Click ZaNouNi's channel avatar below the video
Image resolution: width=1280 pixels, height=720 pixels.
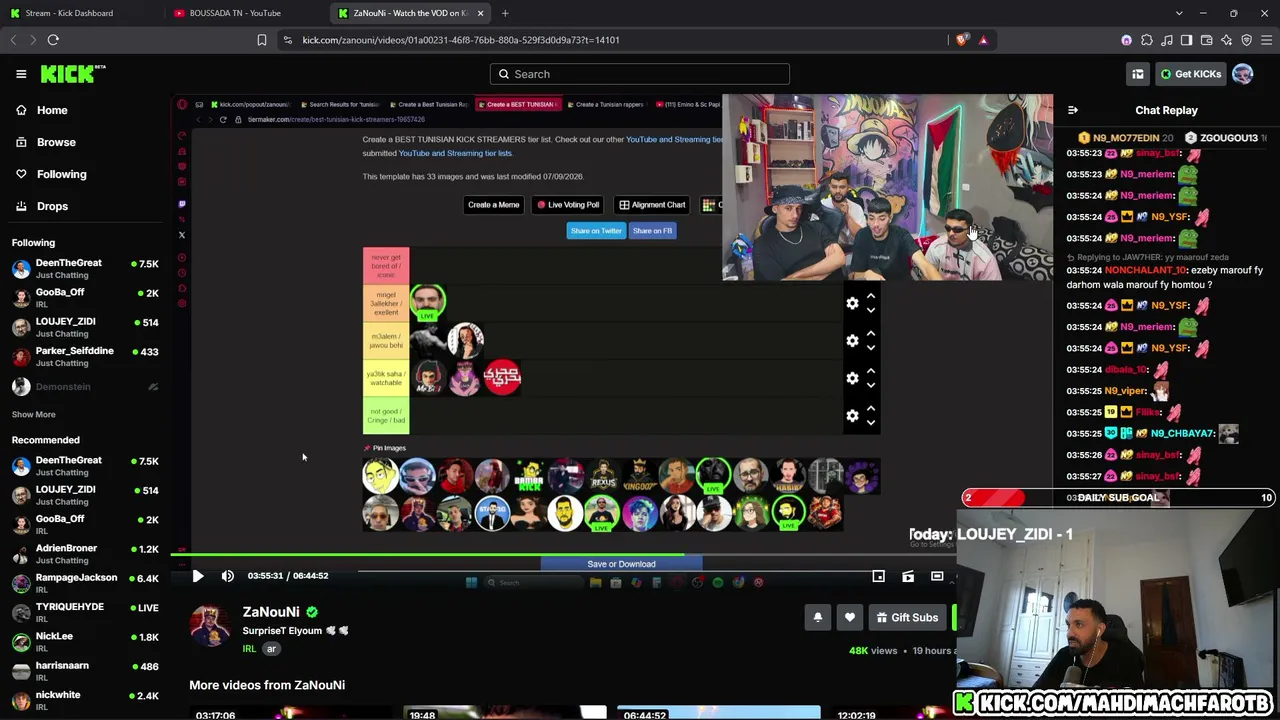click(x=210, y=626)
